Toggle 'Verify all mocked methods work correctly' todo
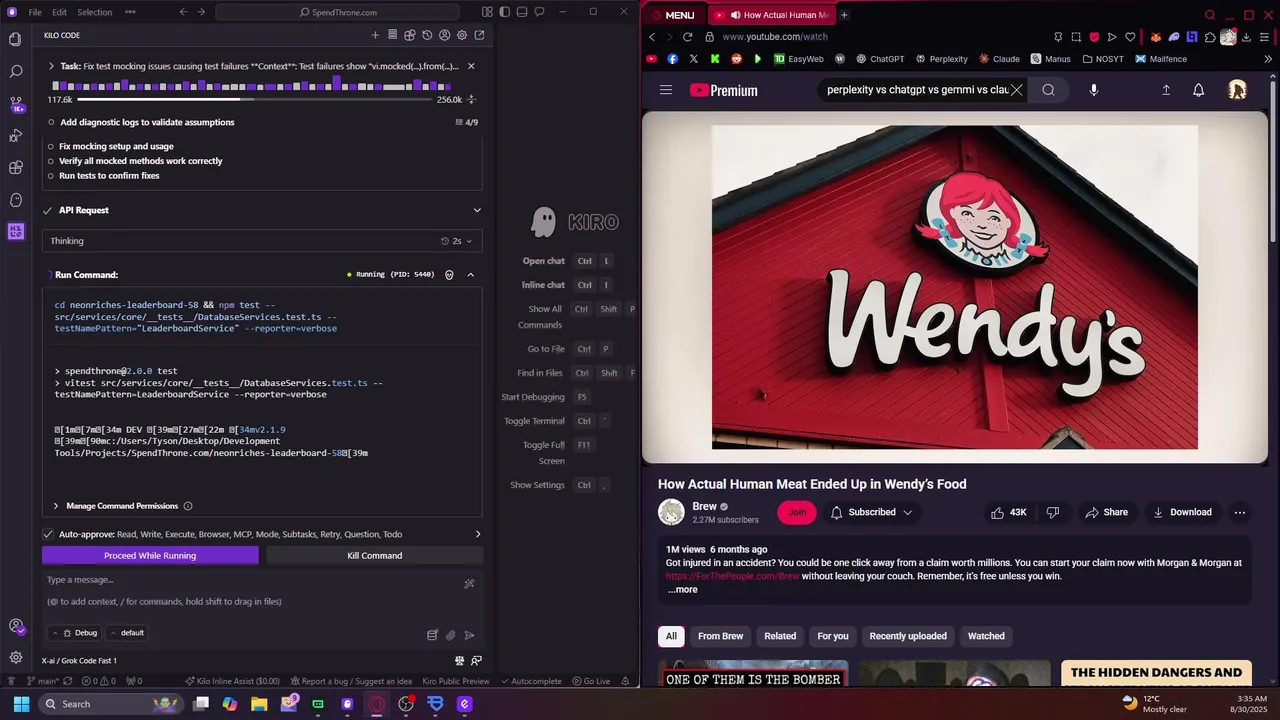 [51, 161]
